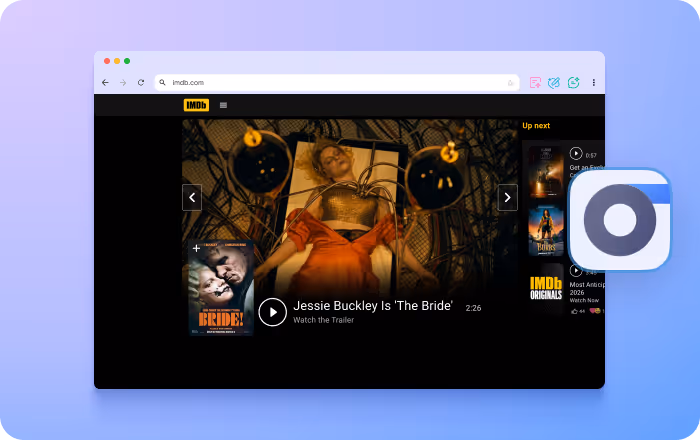Click the green chat extension icon
Image resolution: width=700 pixels, height=440 pixels.
(573, 83)
